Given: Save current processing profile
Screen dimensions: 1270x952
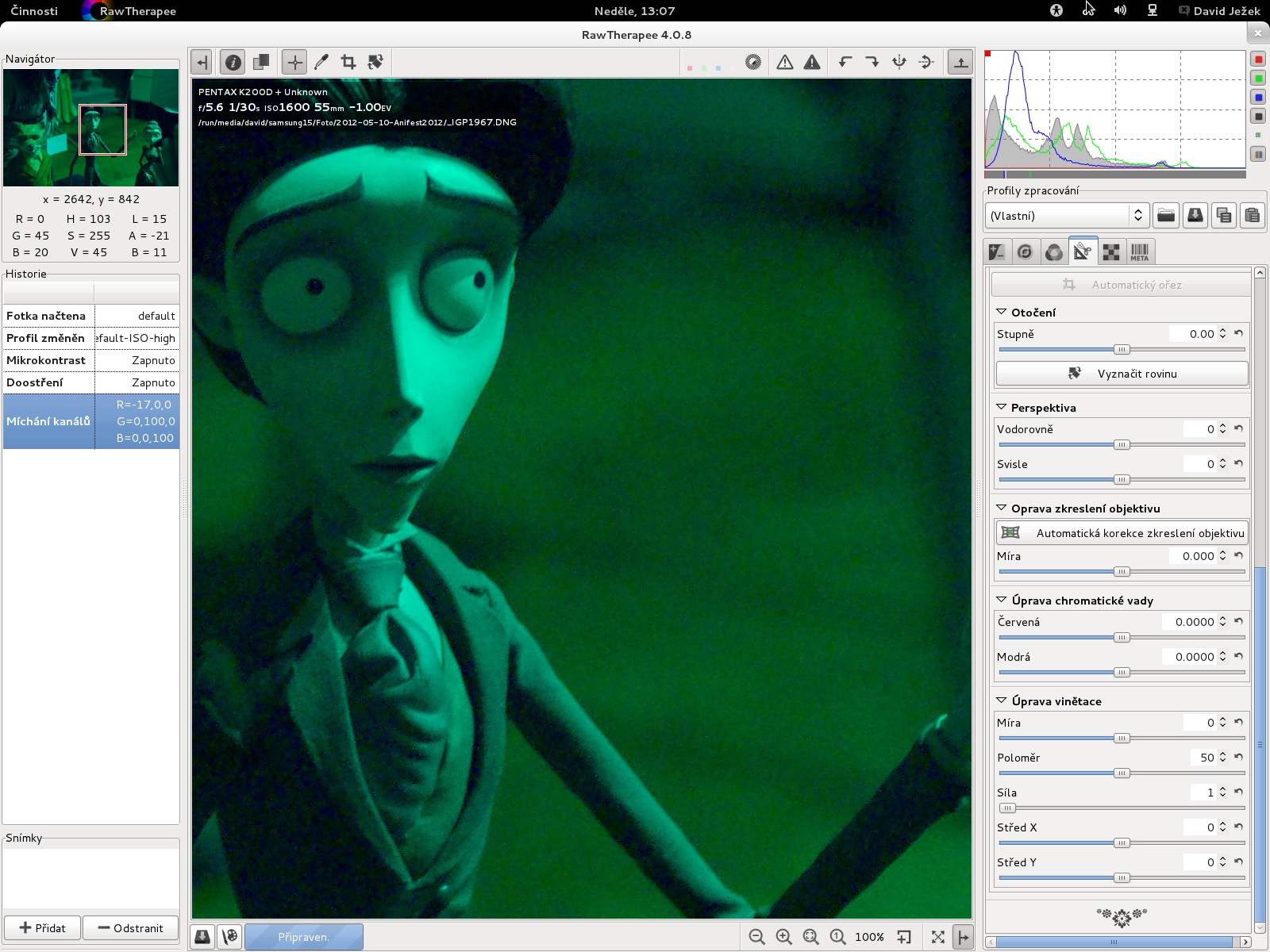Looking at the screenshot, I should point(1195,216).
